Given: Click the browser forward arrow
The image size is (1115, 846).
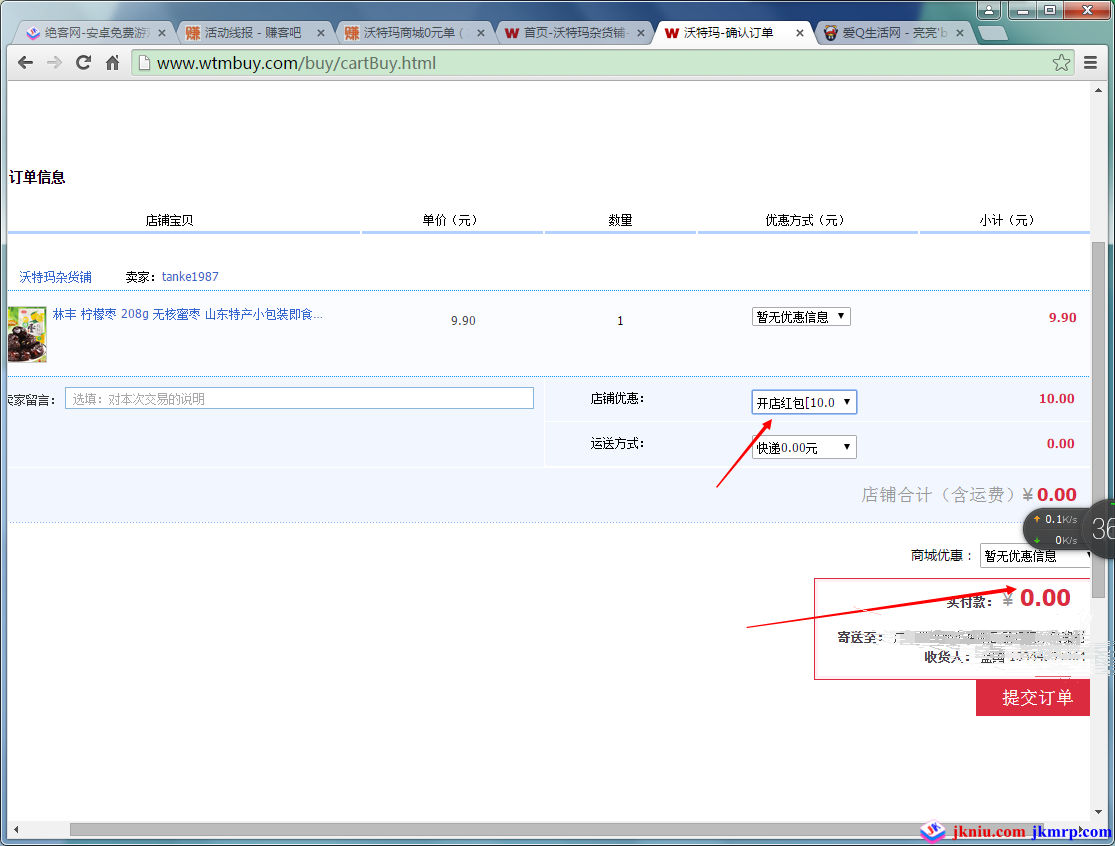Looking at the screenshot, I should [x=54, y=63].
